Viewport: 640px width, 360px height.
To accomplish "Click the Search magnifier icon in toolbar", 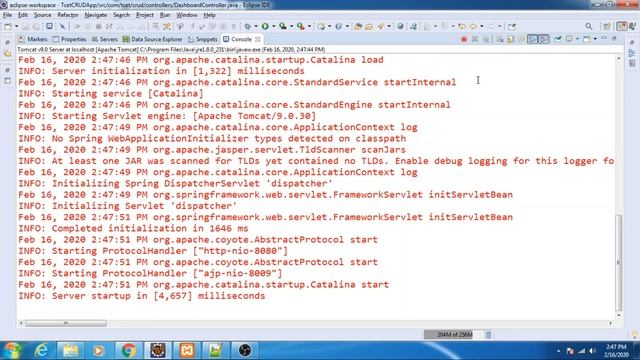I will [589, 27].
